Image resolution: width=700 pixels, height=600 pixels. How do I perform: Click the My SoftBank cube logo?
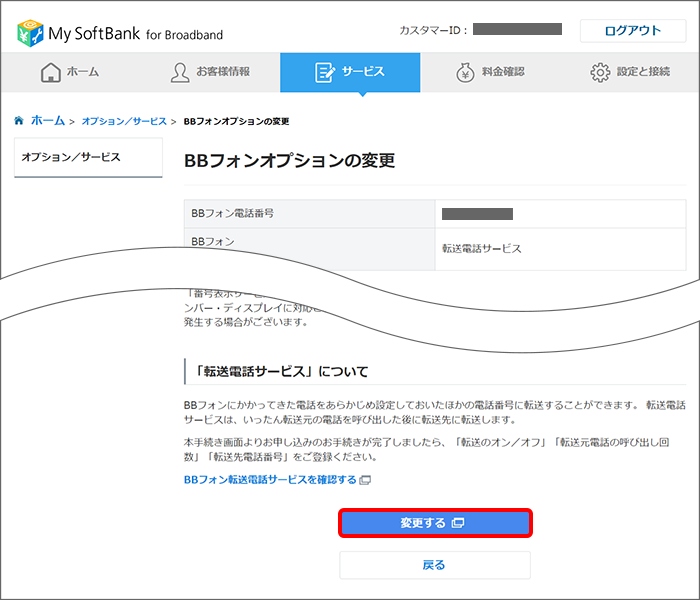(30, 33)
